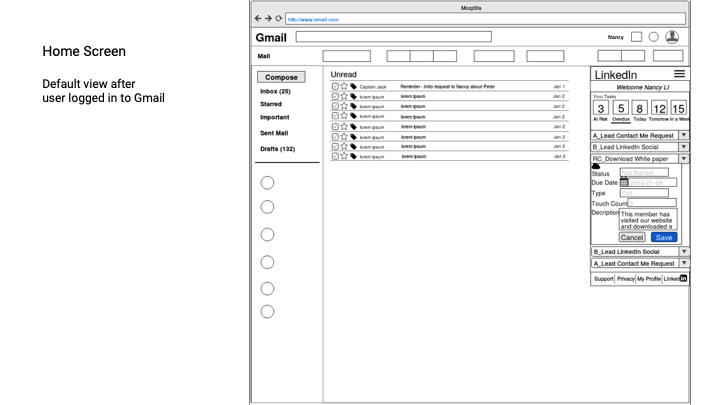The height and width of the screenshot is (405, 720).
Task: Click the user profile avatar icon
Action: 672,37
